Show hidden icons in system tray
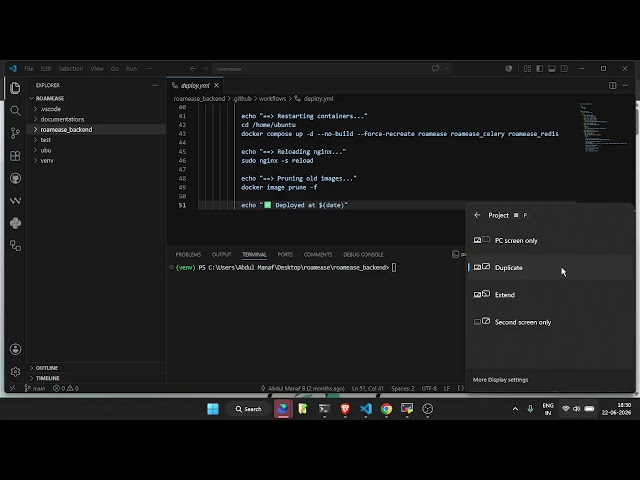This screenshot has width=640, height=480. click(515, 409)
